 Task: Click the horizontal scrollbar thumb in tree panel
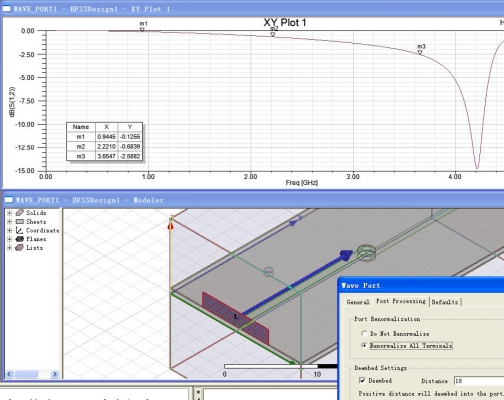point(26,374)
